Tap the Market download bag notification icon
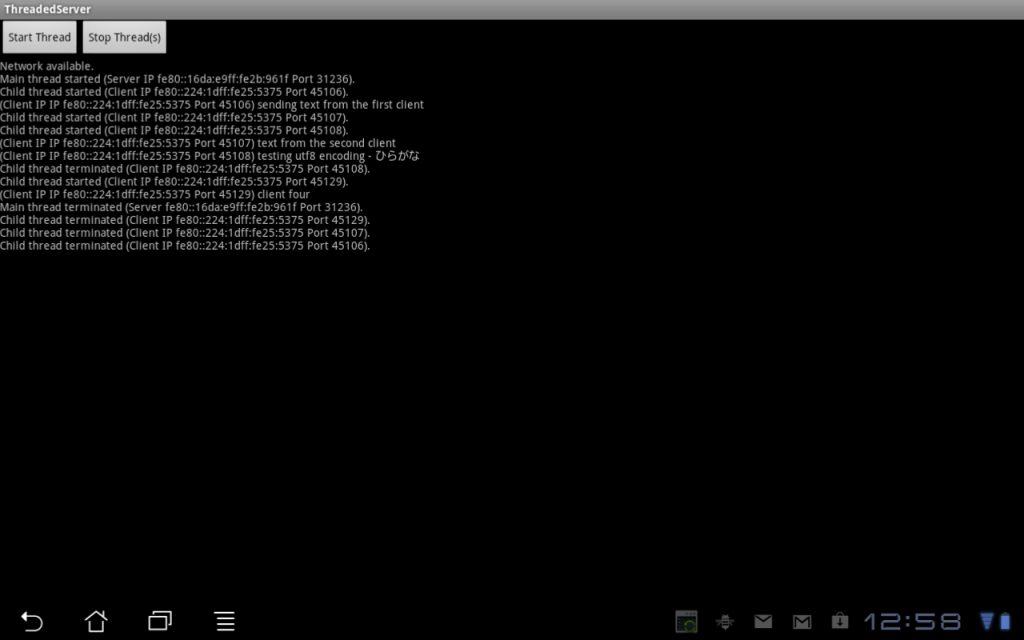Viewport: 1024px width, 640px height. click(x=839, y=622)
